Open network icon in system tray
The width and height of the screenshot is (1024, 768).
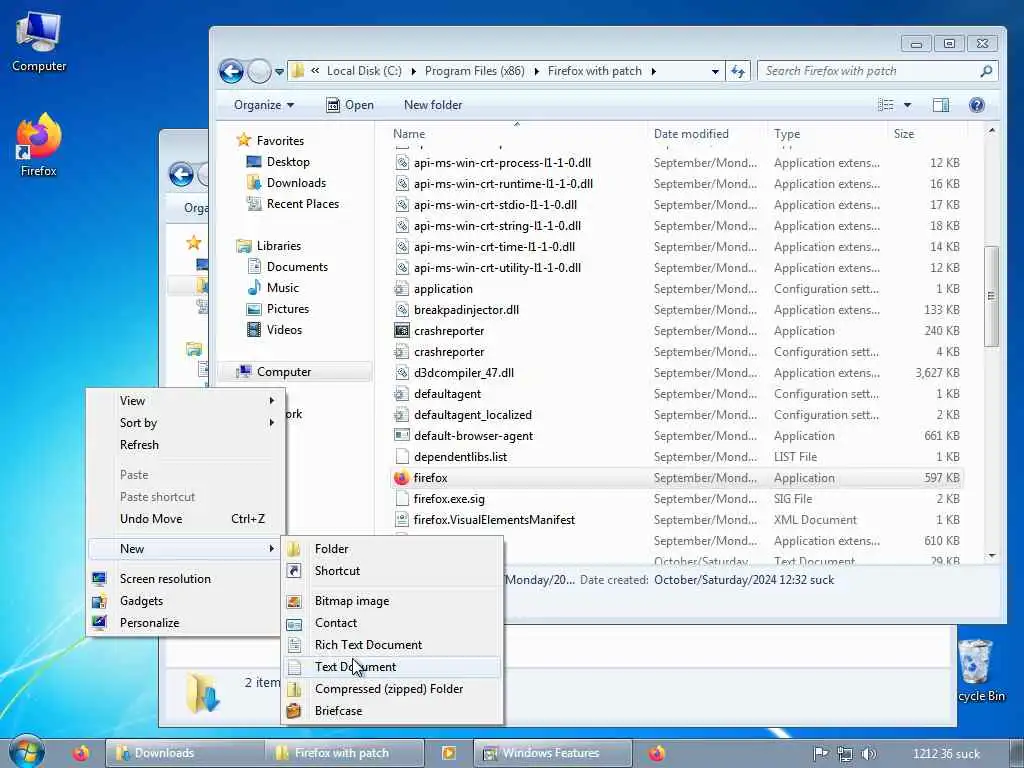pyautogui.click(x=844, y=754)
